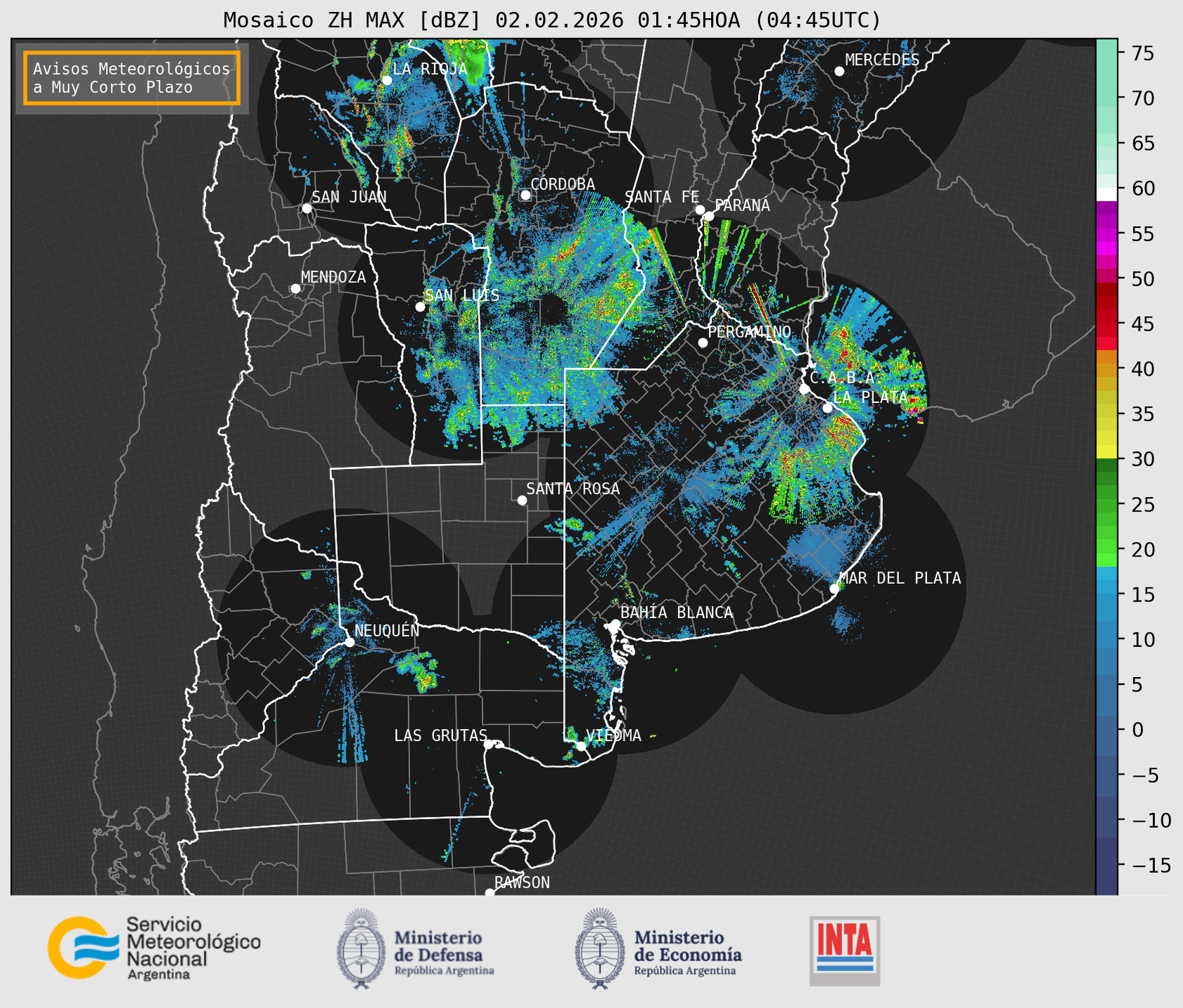This screenshot has width=1183, height=1008.
Task: Click the SAN JUAN city marker dot
Action: pos(306,208)
